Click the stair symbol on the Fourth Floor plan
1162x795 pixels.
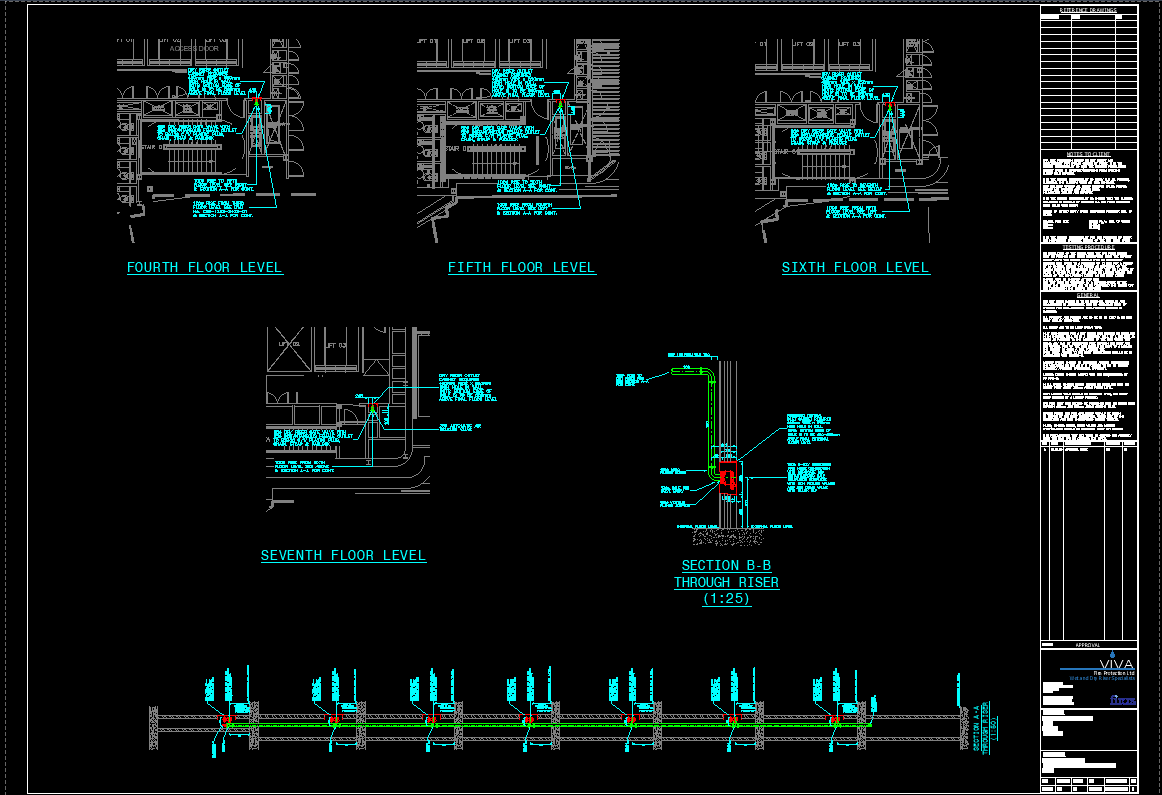(x=190, y=160)
